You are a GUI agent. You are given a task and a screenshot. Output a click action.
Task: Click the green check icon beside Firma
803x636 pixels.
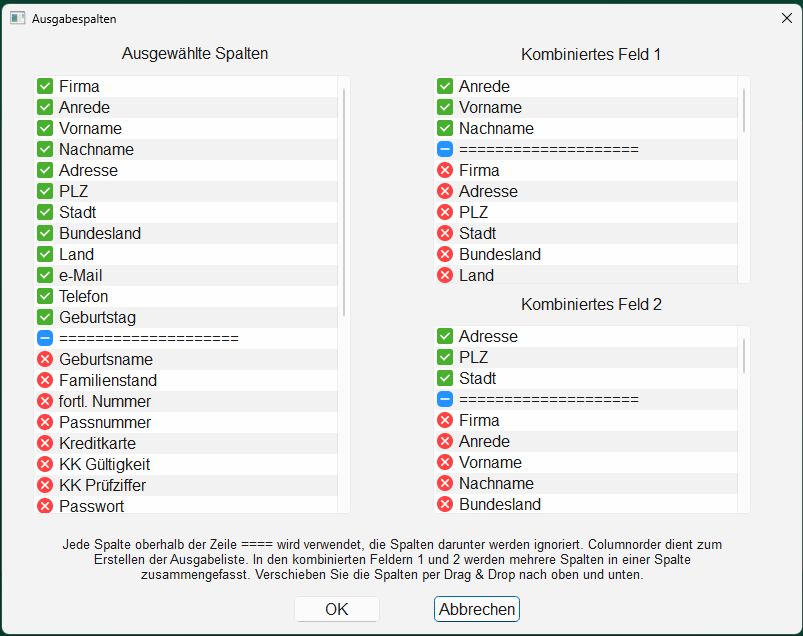click(x=45, y=86)
